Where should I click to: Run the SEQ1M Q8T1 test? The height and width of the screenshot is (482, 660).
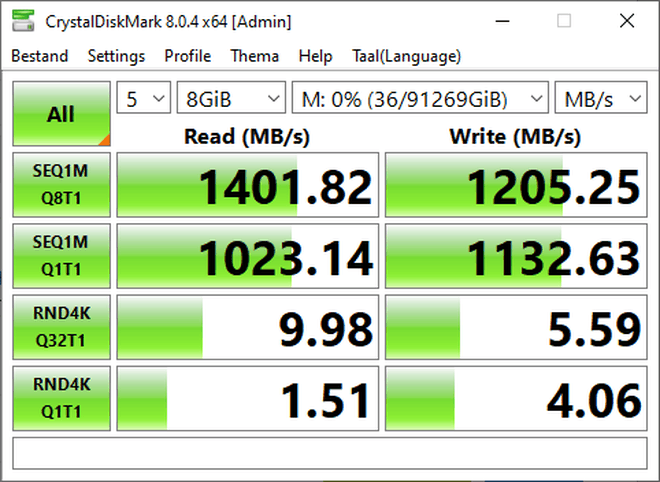pyautogui.click(x=61, y=185)
